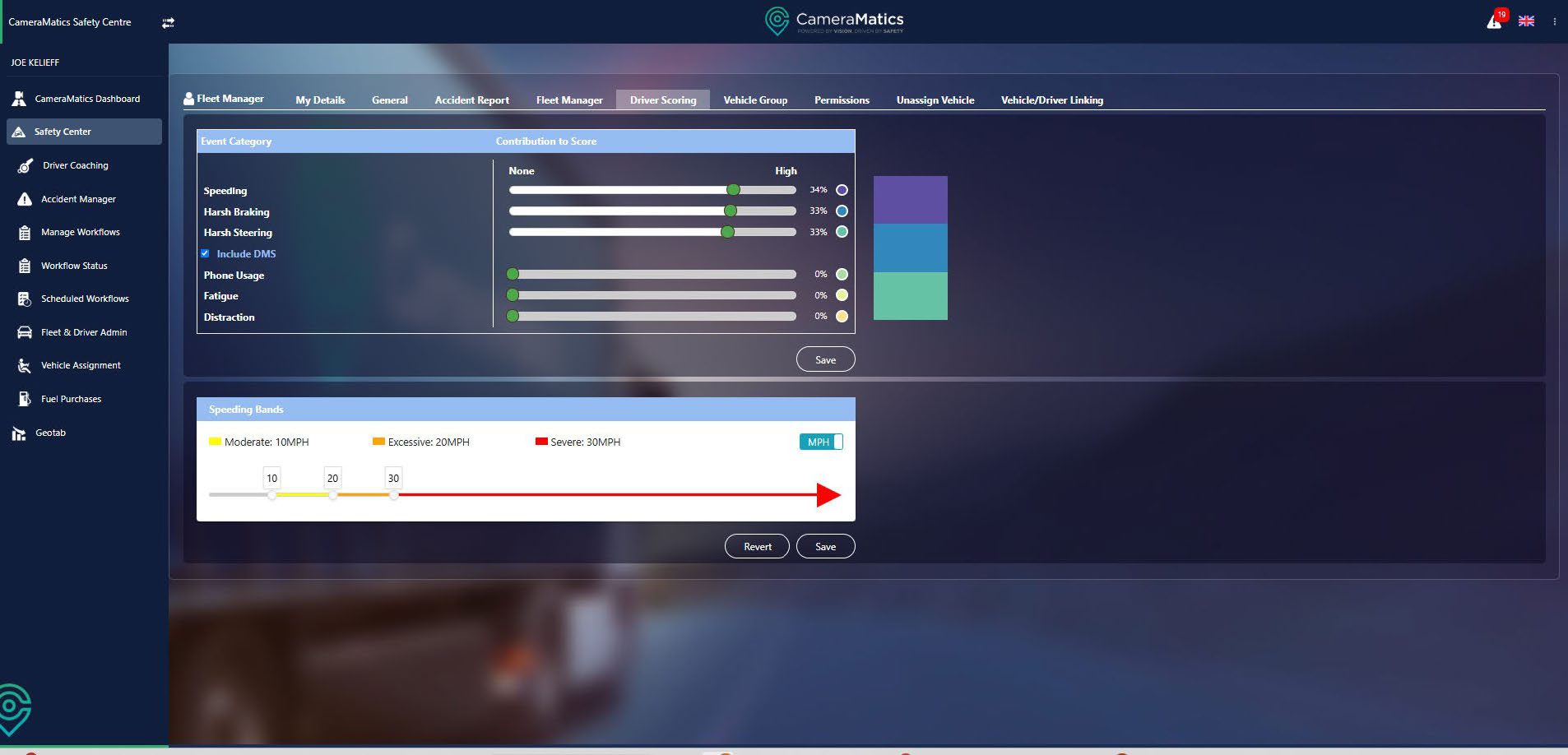Image resolution: width=1568 pixels, height=755 pixels.
Task: Collapse sidebar using the swap arrows icon
Action: coord(168,23)
